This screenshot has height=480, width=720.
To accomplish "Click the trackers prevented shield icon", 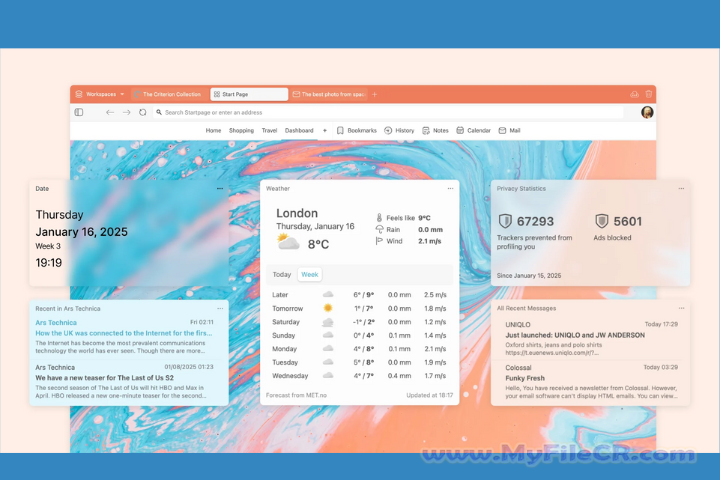I will (x=505, y=221).
